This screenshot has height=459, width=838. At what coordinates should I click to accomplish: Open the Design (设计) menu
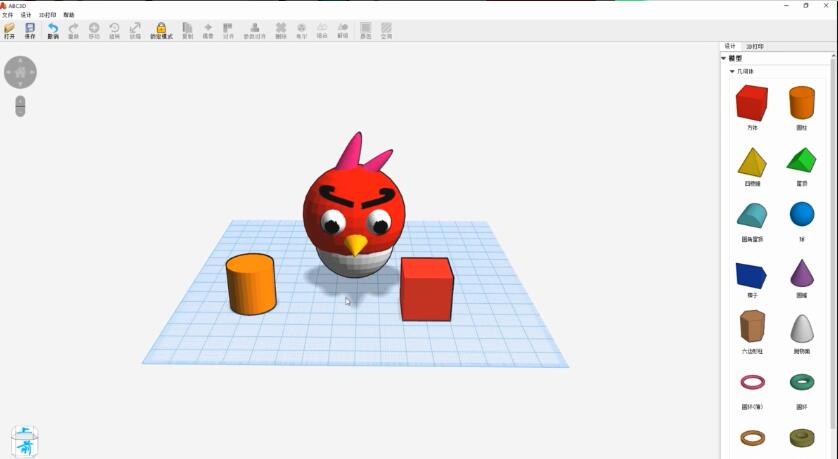(26, 15)
